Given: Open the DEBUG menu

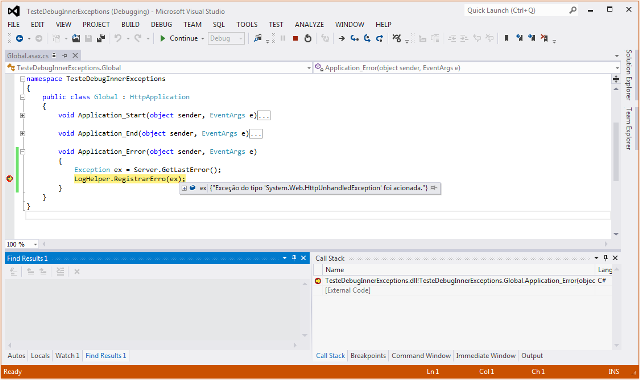Looking at the screenshot, I should 161,24.
